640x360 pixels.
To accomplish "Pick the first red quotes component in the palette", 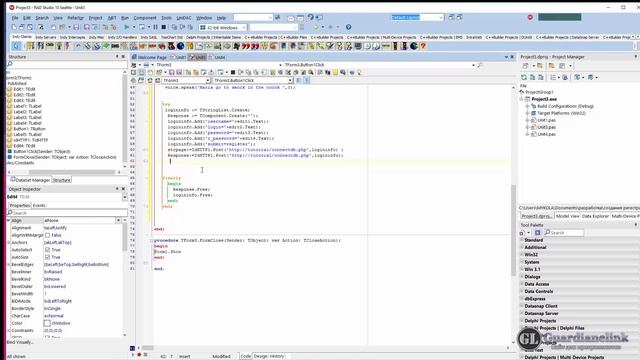I will point(245,46).
